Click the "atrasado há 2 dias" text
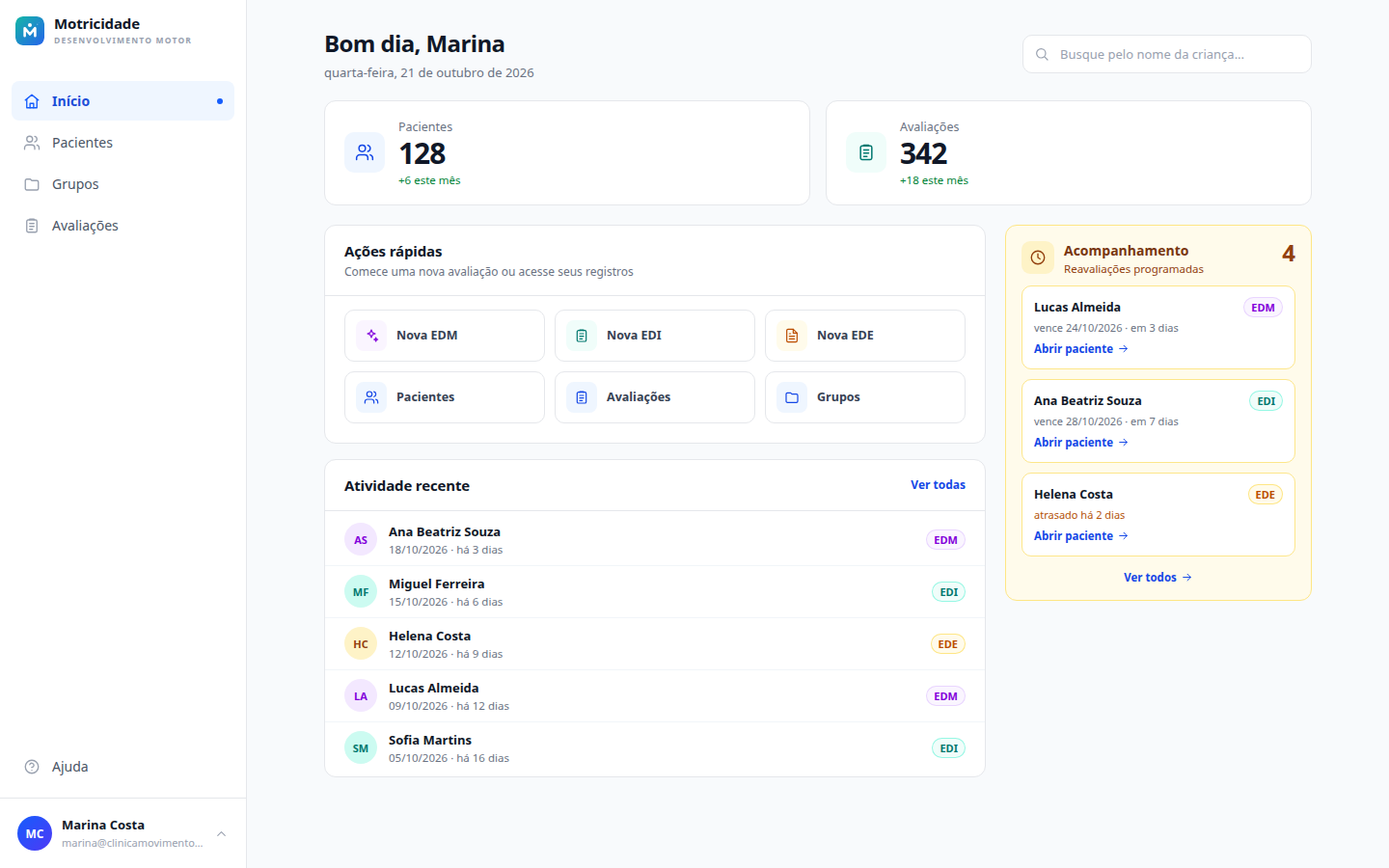This screenshot has height=868, width=1389. pyautogui.click(x=1079, y=515)
